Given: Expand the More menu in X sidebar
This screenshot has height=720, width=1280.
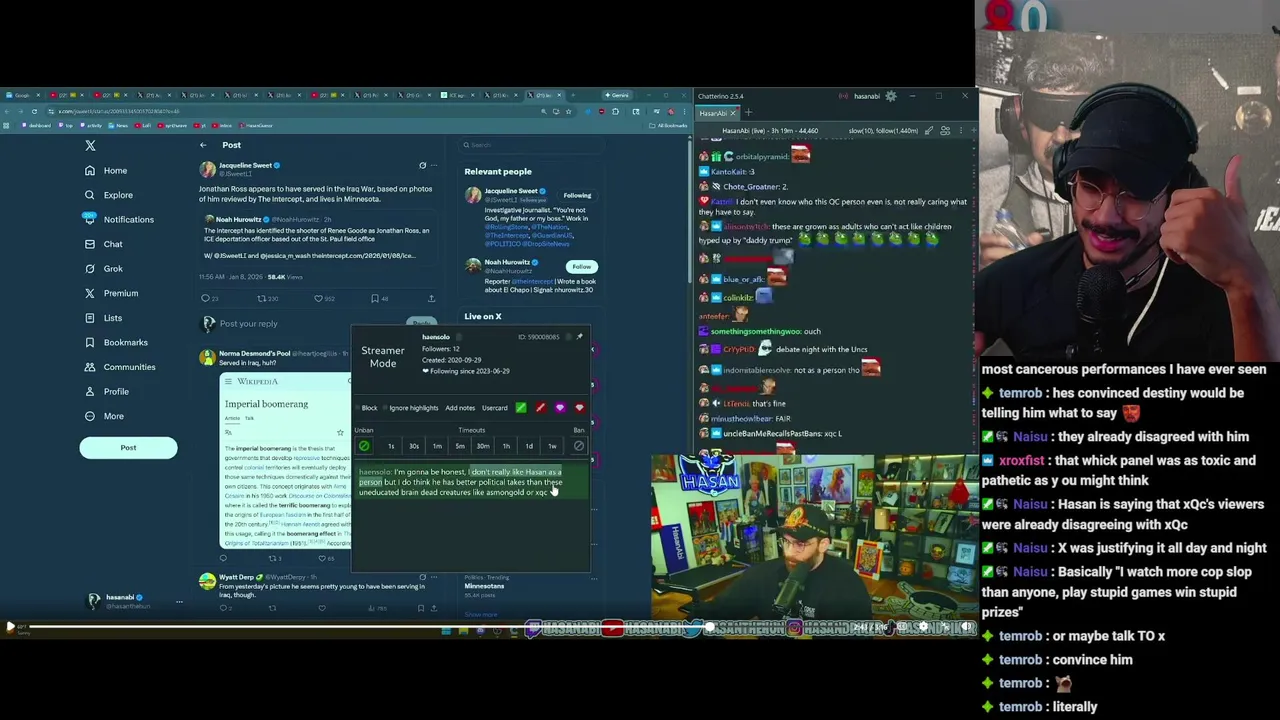Looking at the screenshot, I should pyautogui.click(x=103, y=416).
